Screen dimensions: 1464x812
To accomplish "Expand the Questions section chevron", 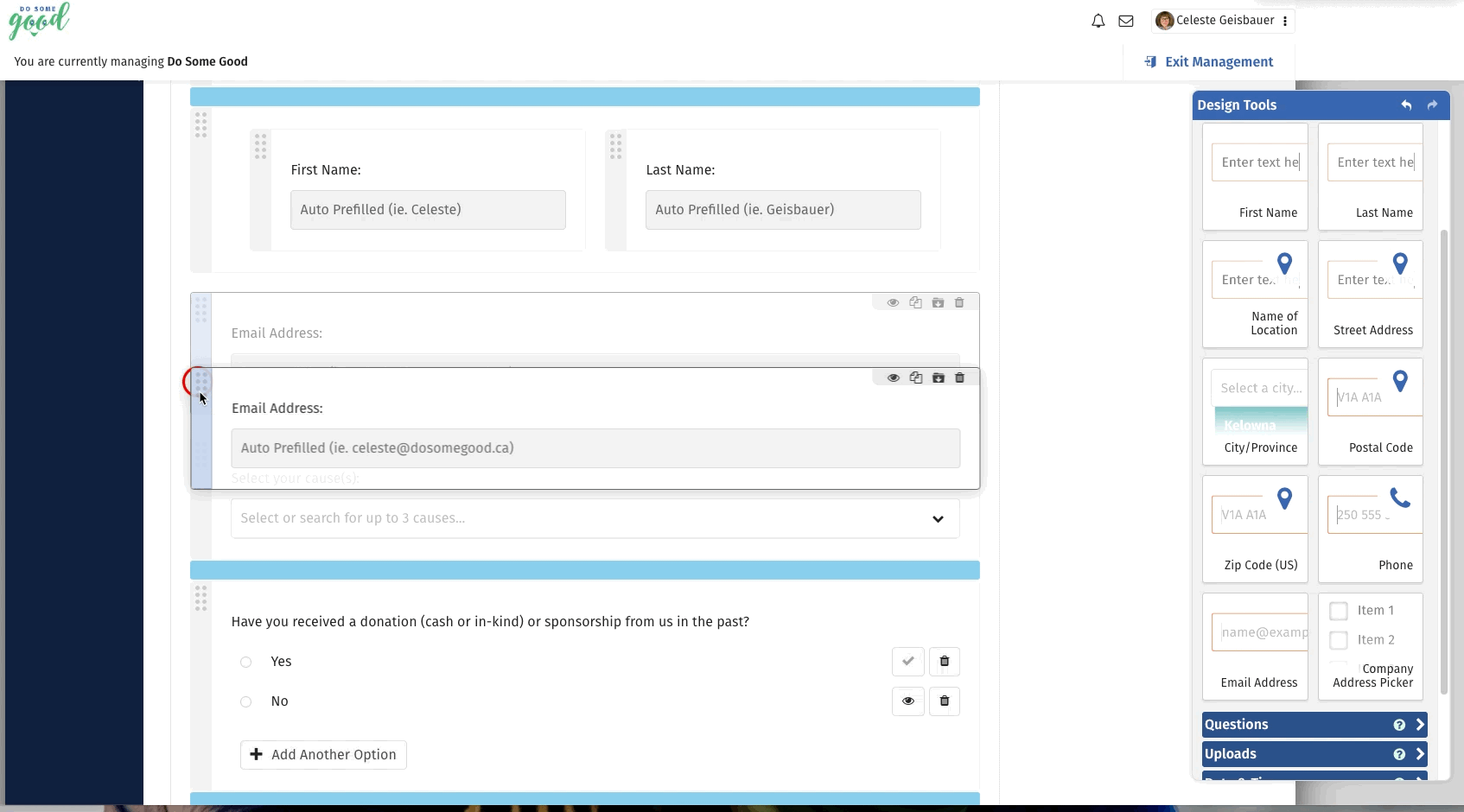I will 1419,725.
